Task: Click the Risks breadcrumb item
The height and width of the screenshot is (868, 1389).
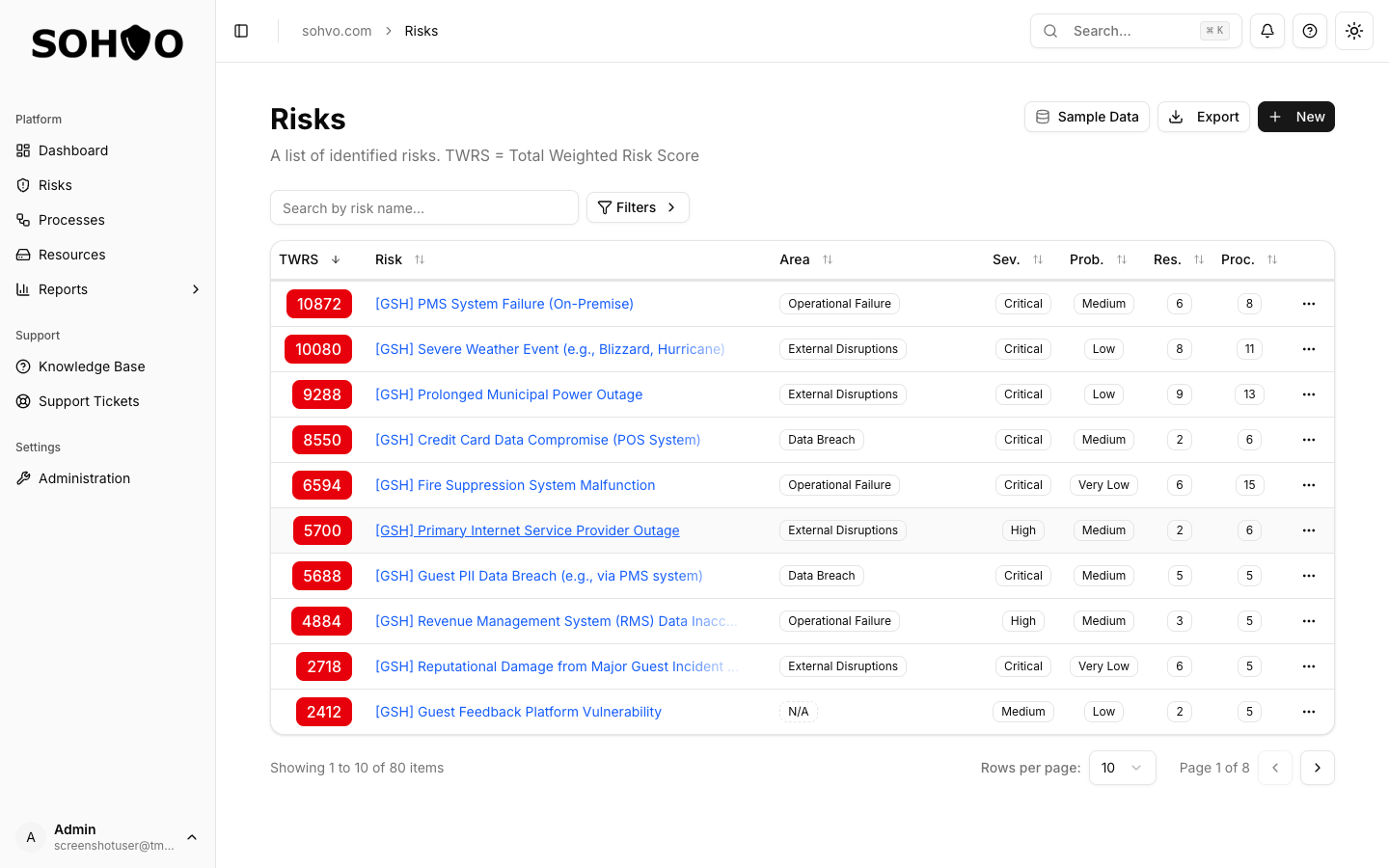Action: [422, 31]
